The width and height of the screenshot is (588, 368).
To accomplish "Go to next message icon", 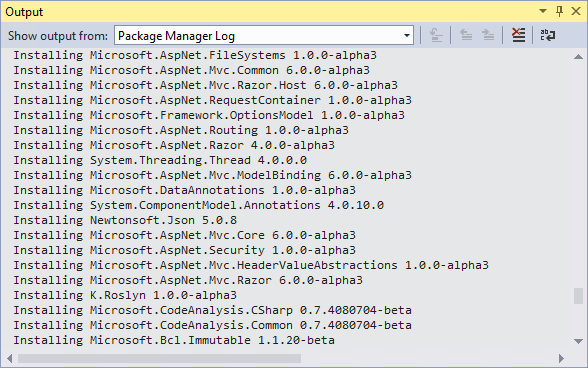I will 488,35.
